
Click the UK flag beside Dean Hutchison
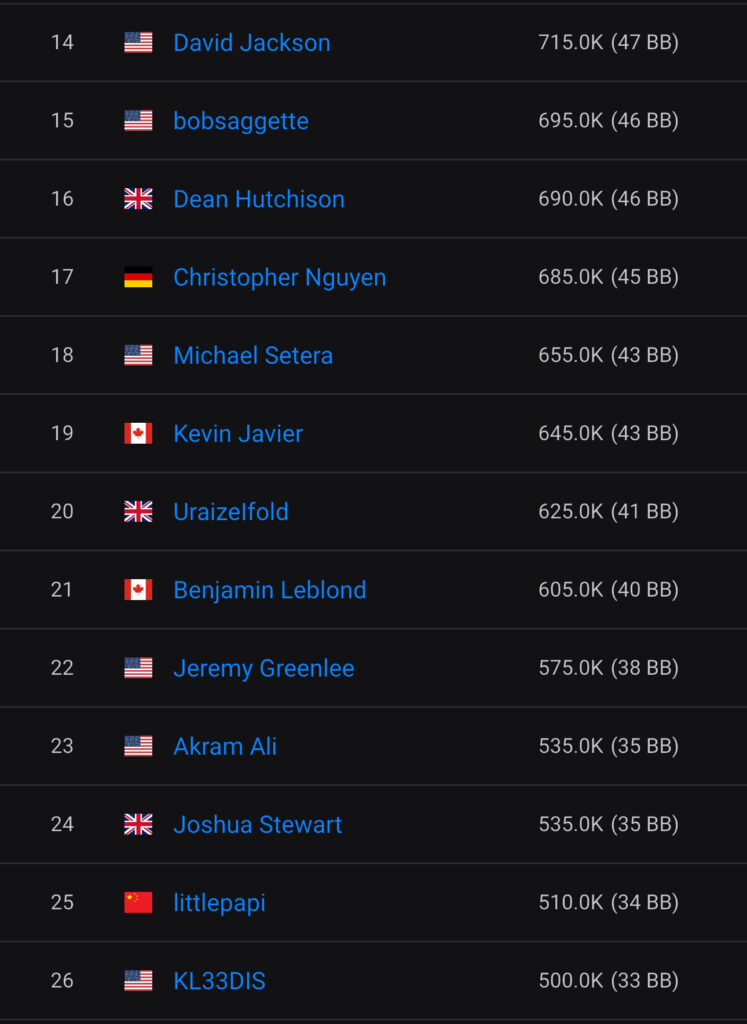(138, 199)
